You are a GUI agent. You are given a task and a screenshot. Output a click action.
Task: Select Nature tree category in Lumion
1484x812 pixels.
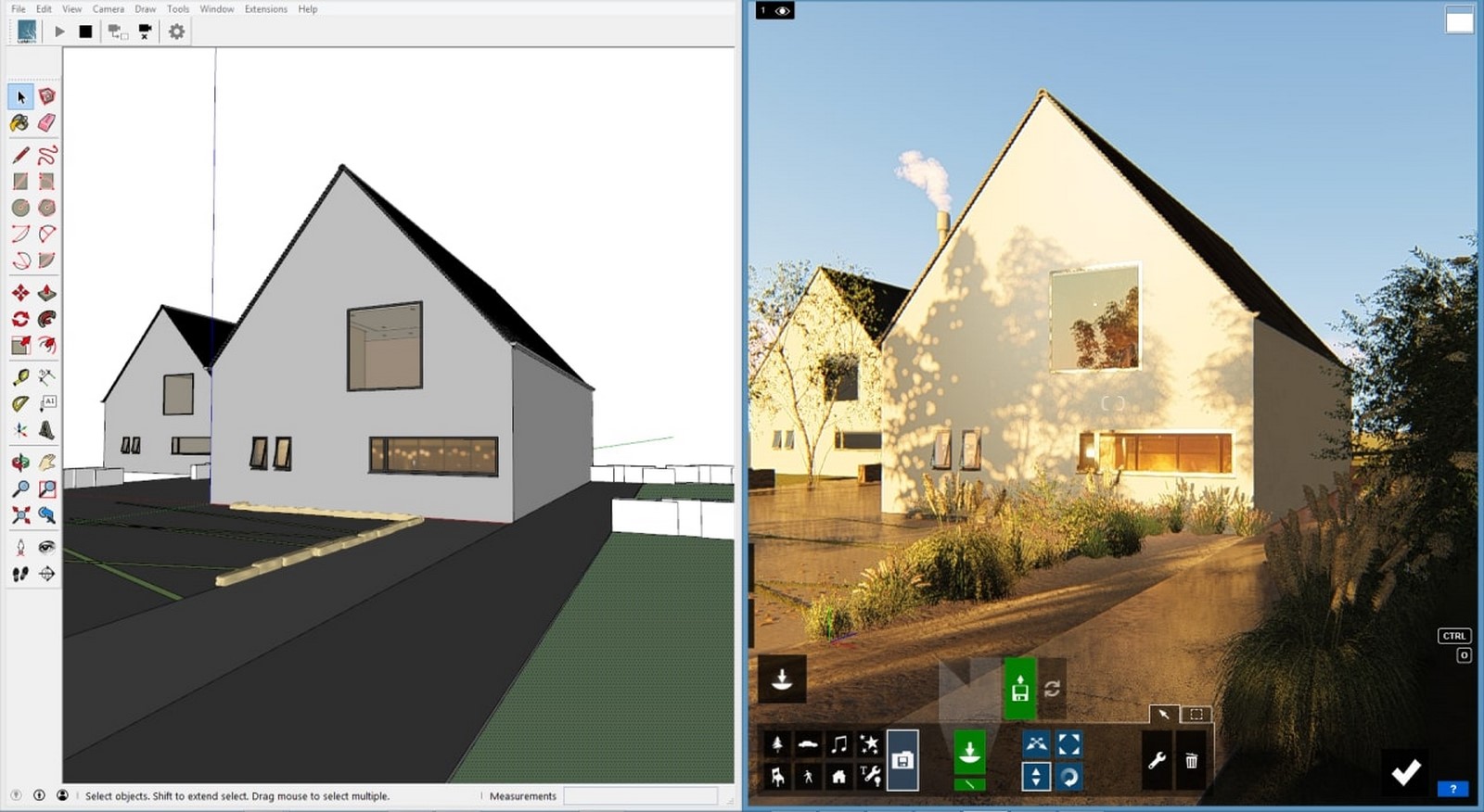777,744
